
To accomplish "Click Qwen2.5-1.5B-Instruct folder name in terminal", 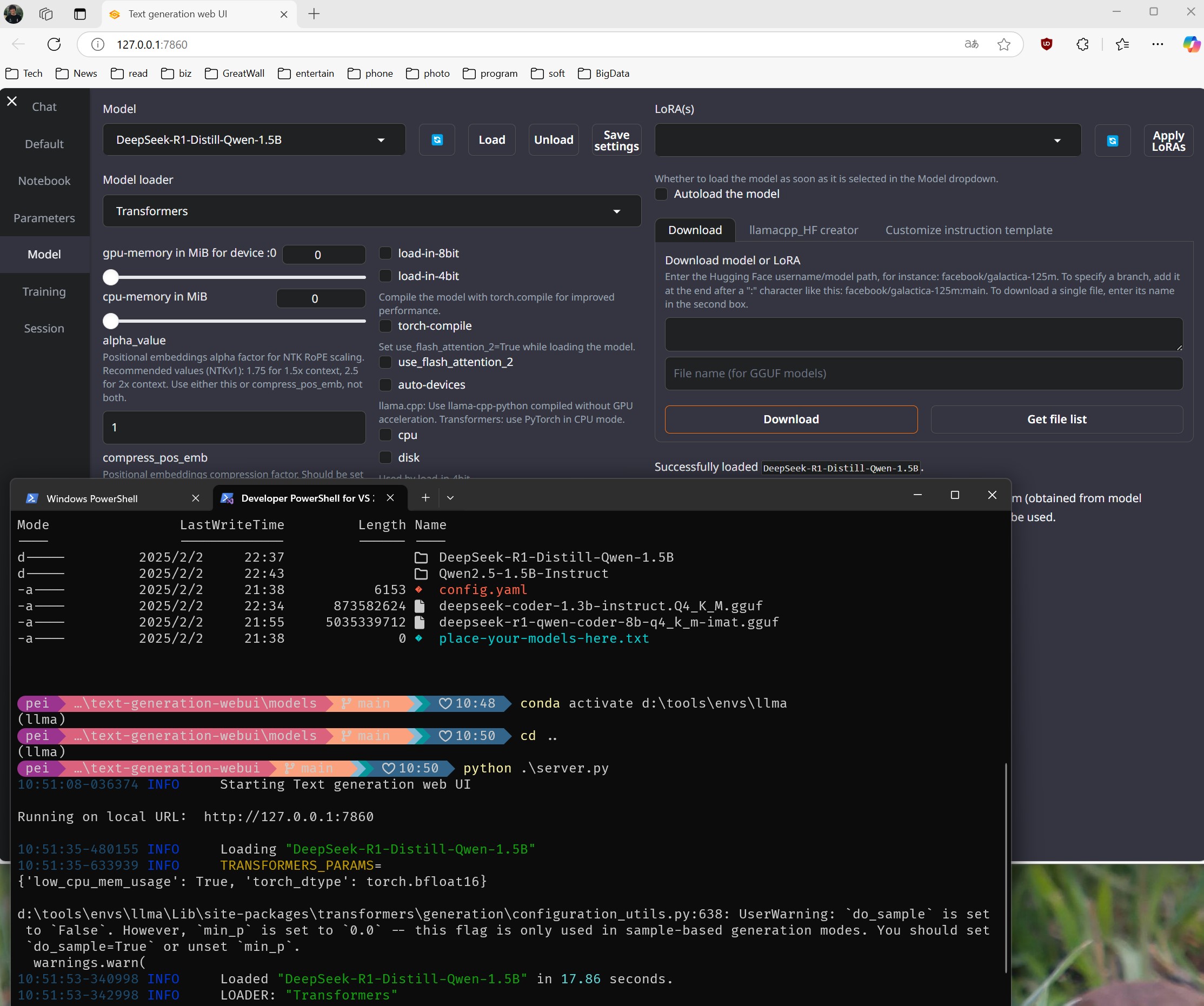I will tap(523, 573).
